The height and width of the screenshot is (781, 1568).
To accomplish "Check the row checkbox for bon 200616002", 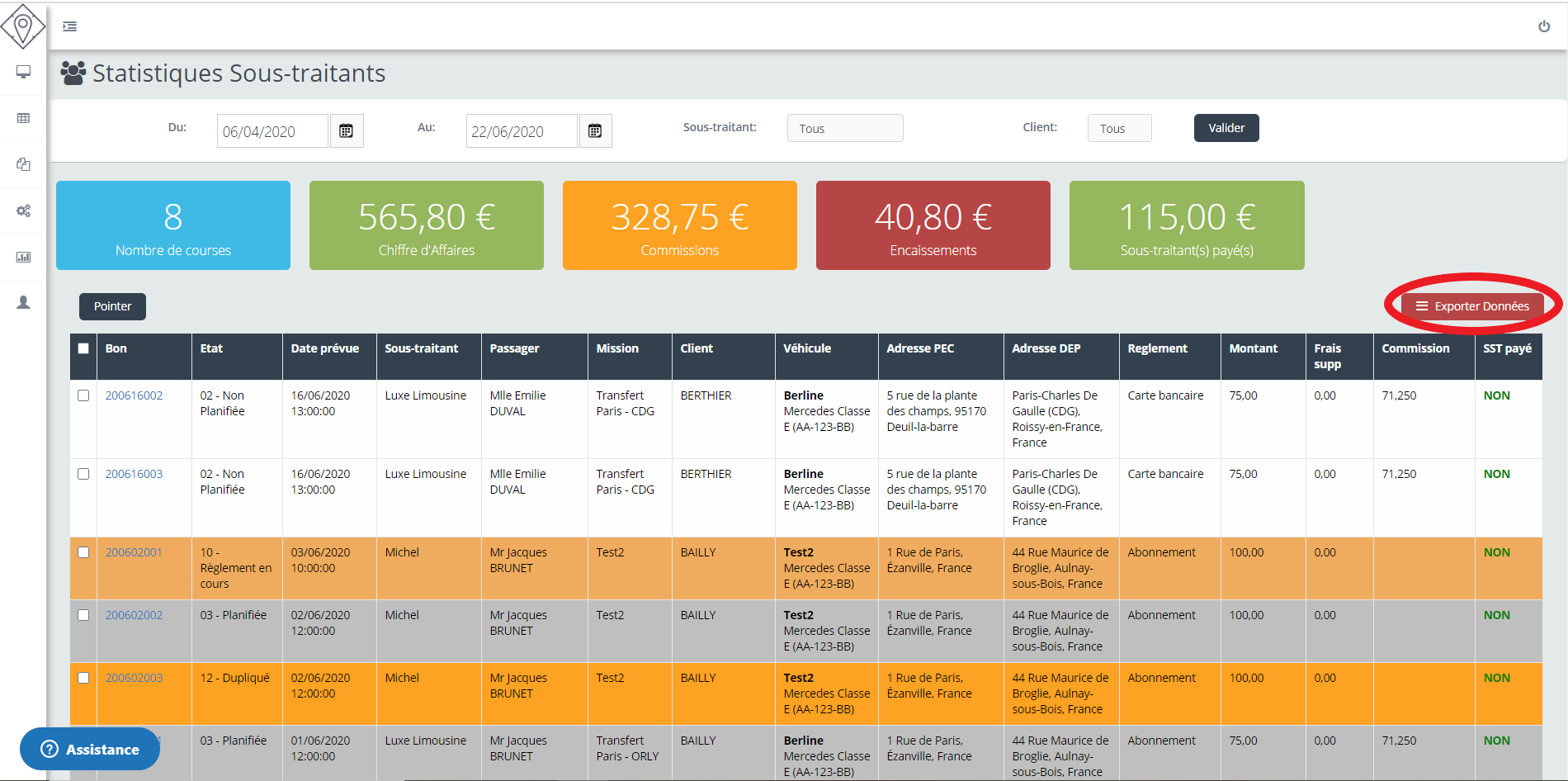I will pos(83,395).
